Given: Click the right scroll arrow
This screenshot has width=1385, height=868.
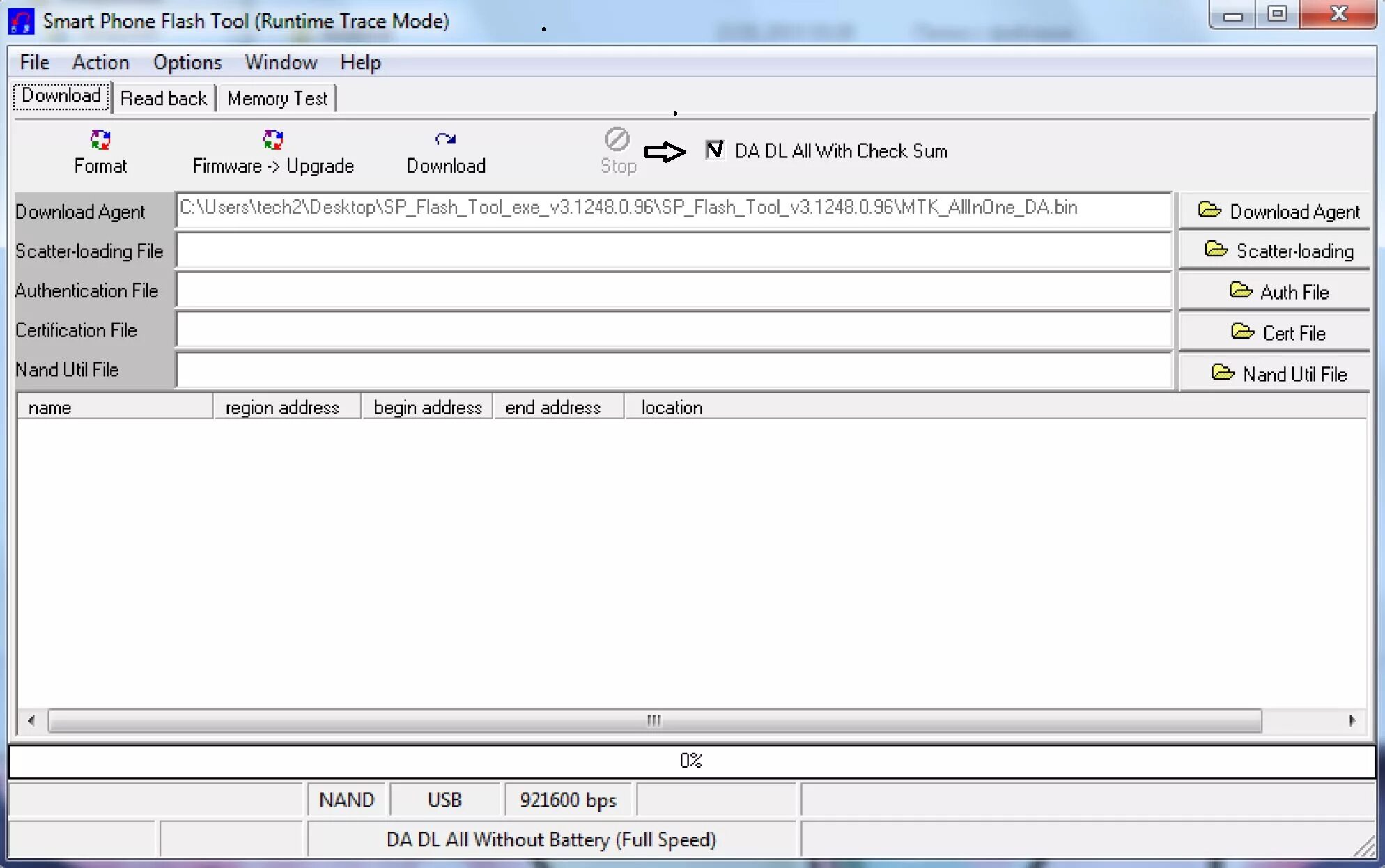Looking at the screenshot, I should [1352, 720].
